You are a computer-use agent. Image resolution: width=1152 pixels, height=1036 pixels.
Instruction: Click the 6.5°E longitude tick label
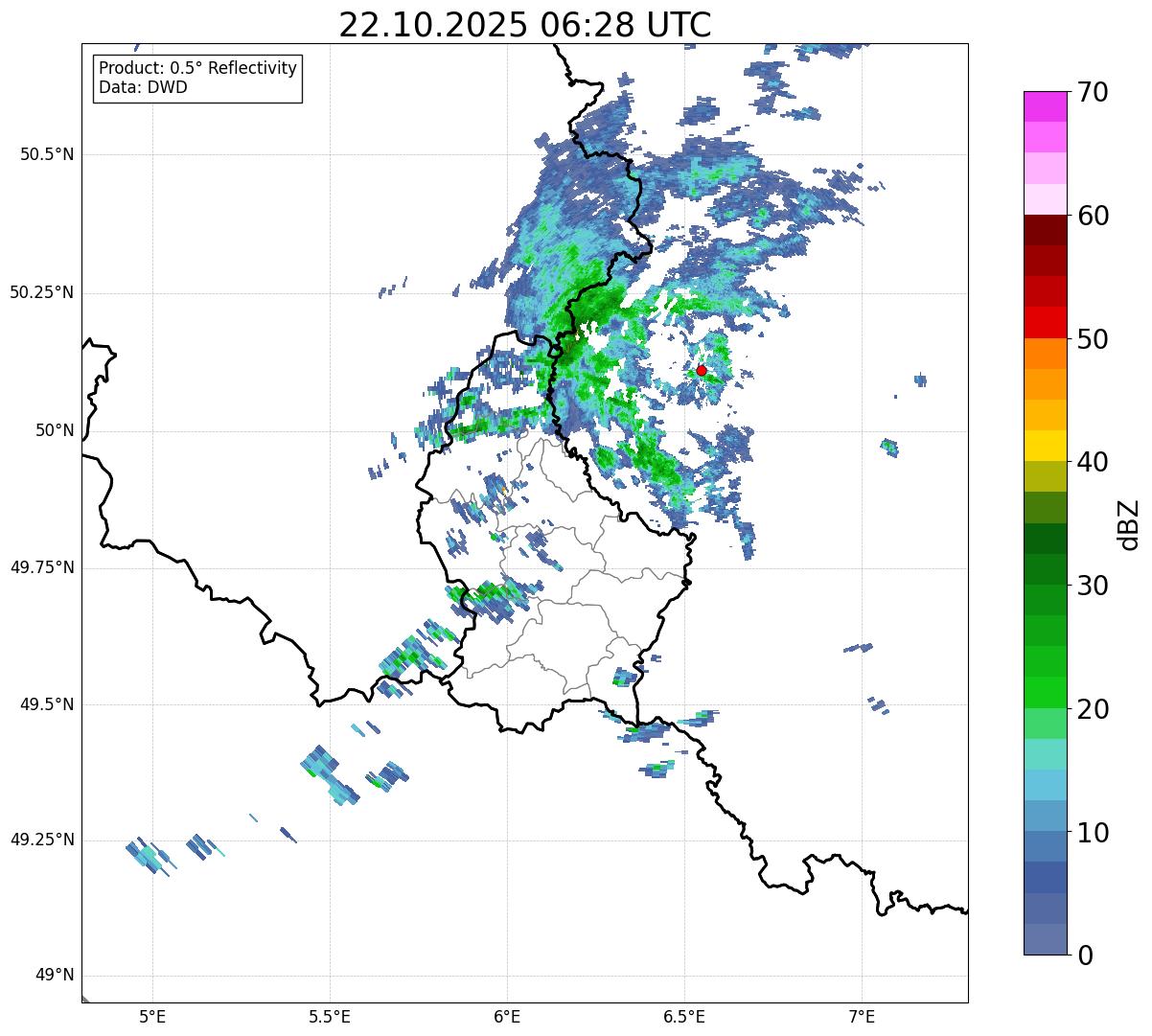tap(684, 1016)
